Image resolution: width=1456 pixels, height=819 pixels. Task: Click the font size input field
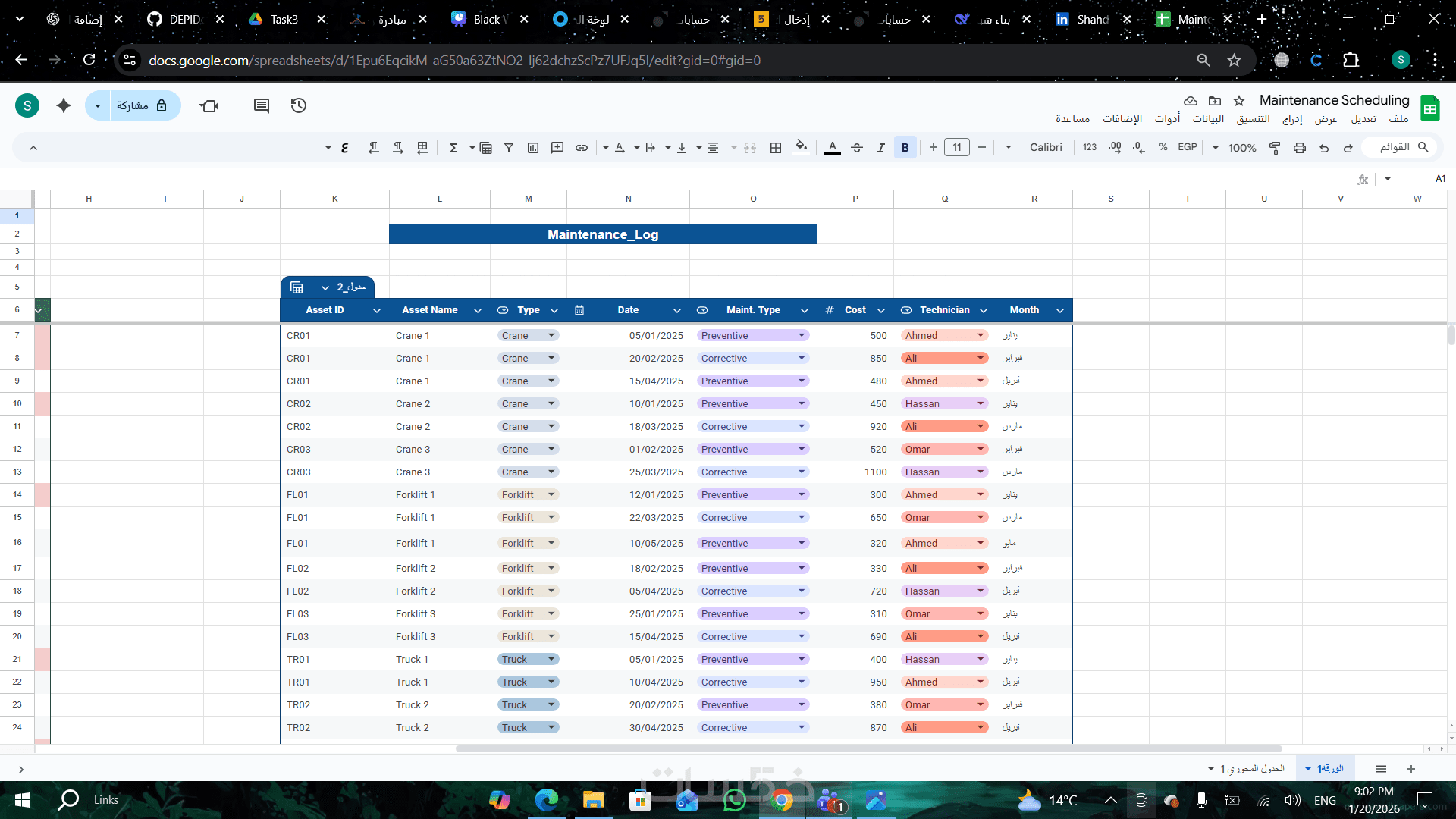click(957, 147)
